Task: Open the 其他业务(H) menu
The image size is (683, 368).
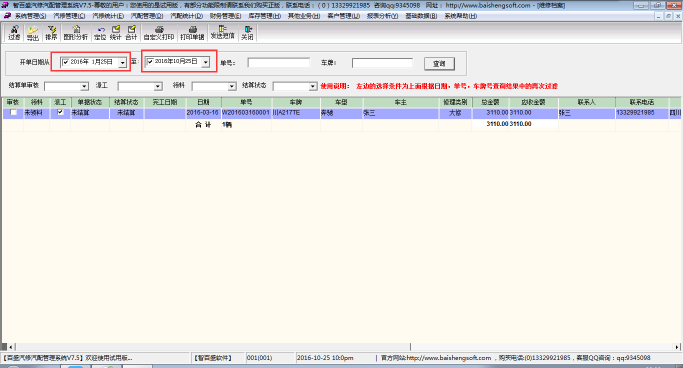Action: pos(304,16)
